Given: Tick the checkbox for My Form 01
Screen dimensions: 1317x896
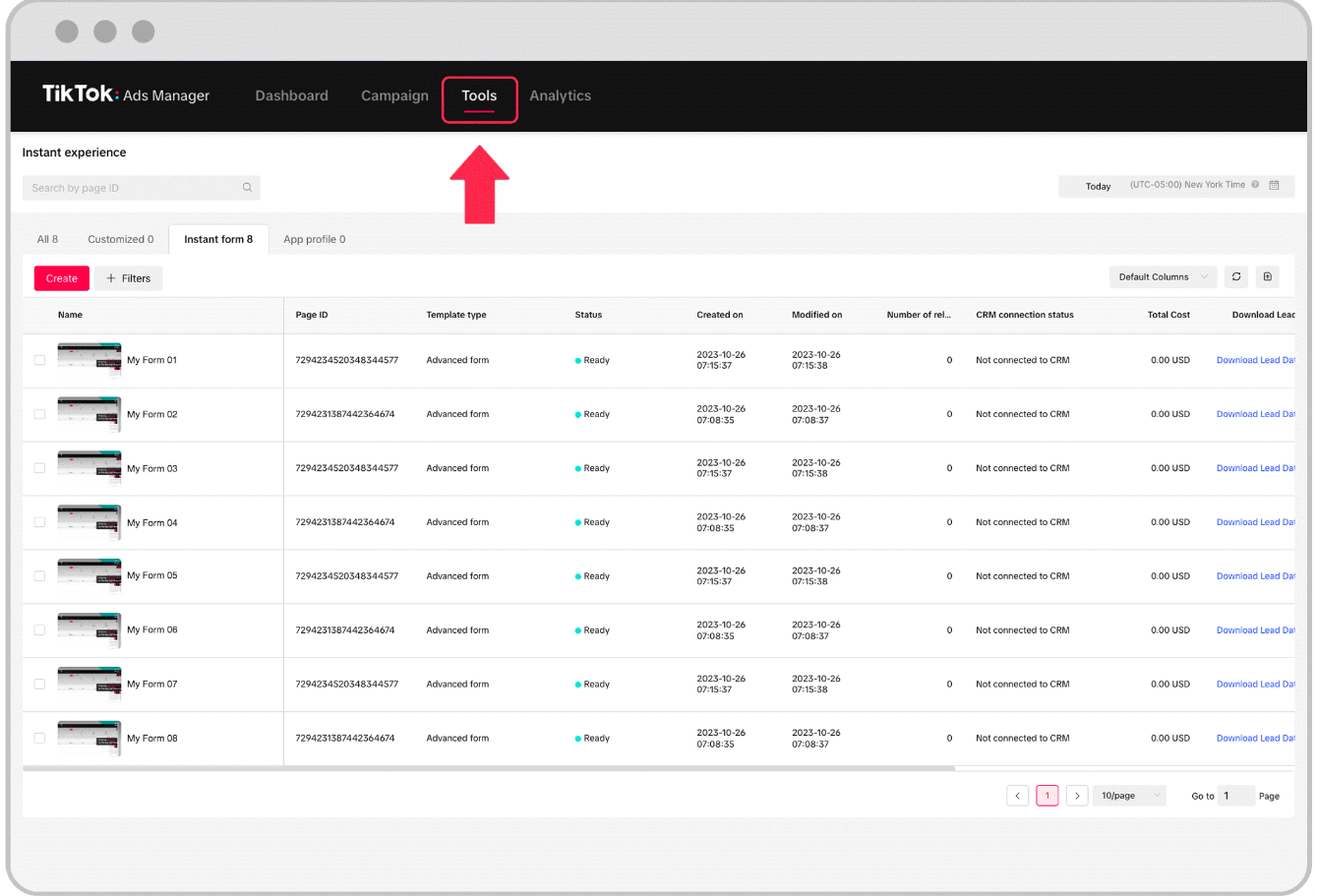Looking at the screenshot, I should 39,360.
